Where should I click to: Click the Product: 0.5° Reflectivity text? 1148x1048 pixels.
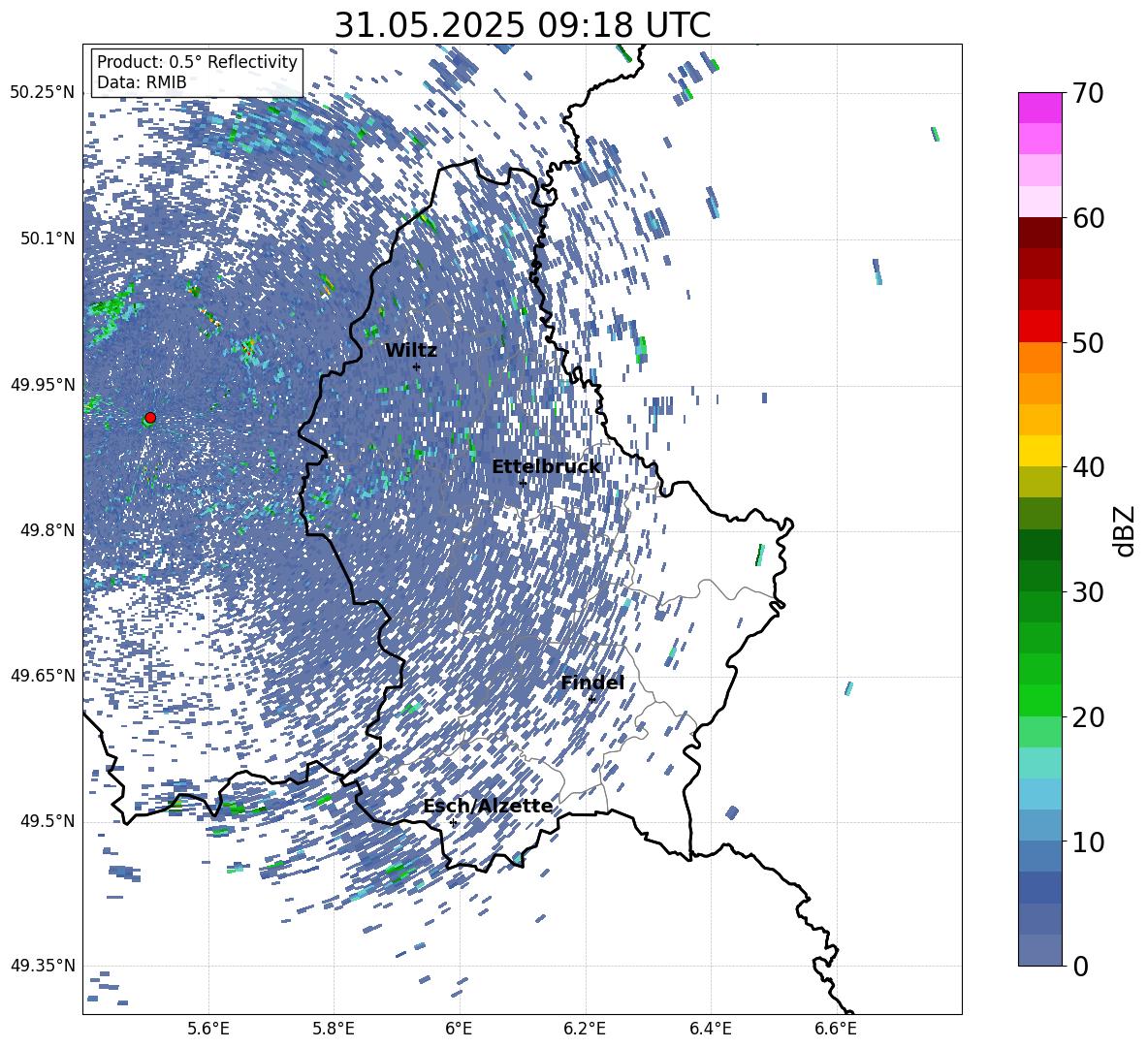(x=197, y=62)
